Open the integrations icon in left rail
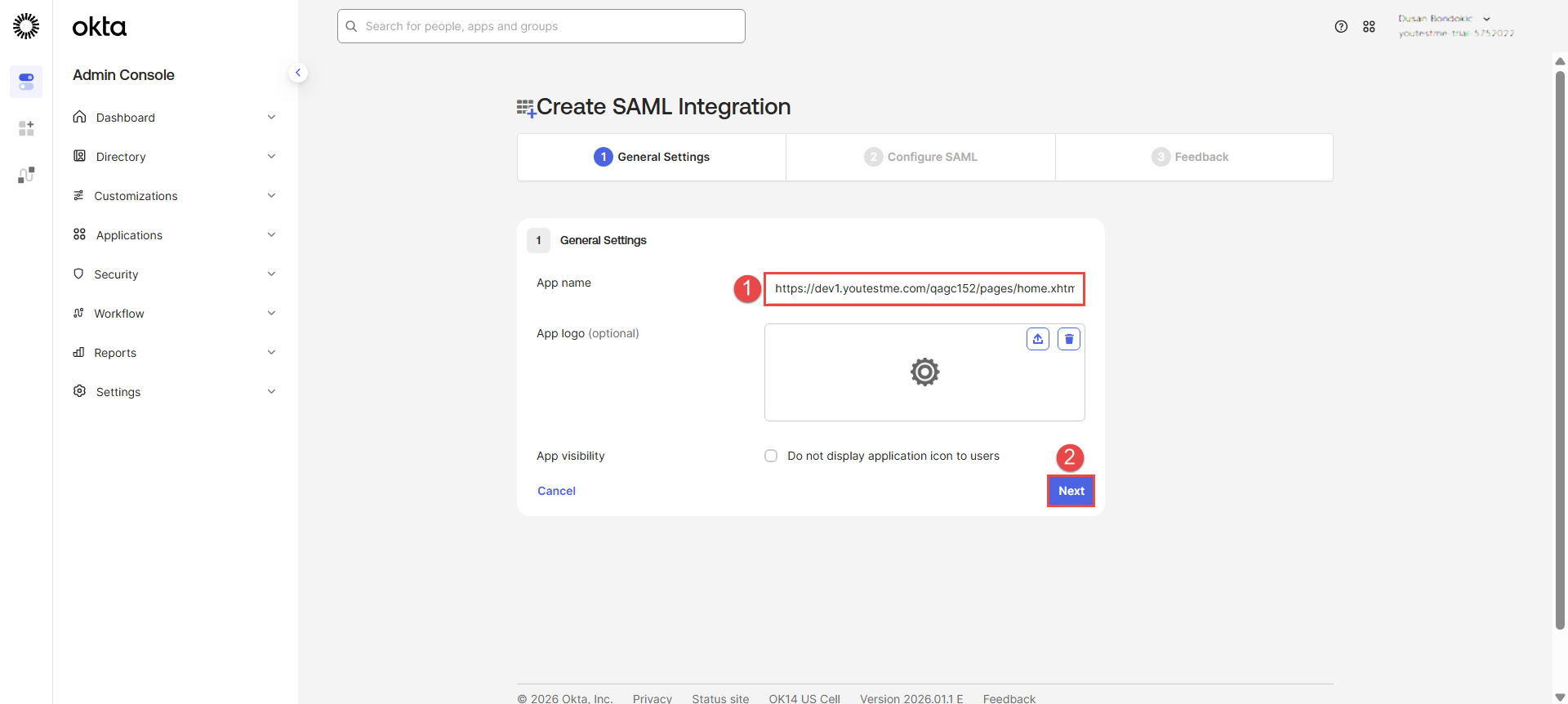This screenshot has width=1568, height=704. click(26, 175)
